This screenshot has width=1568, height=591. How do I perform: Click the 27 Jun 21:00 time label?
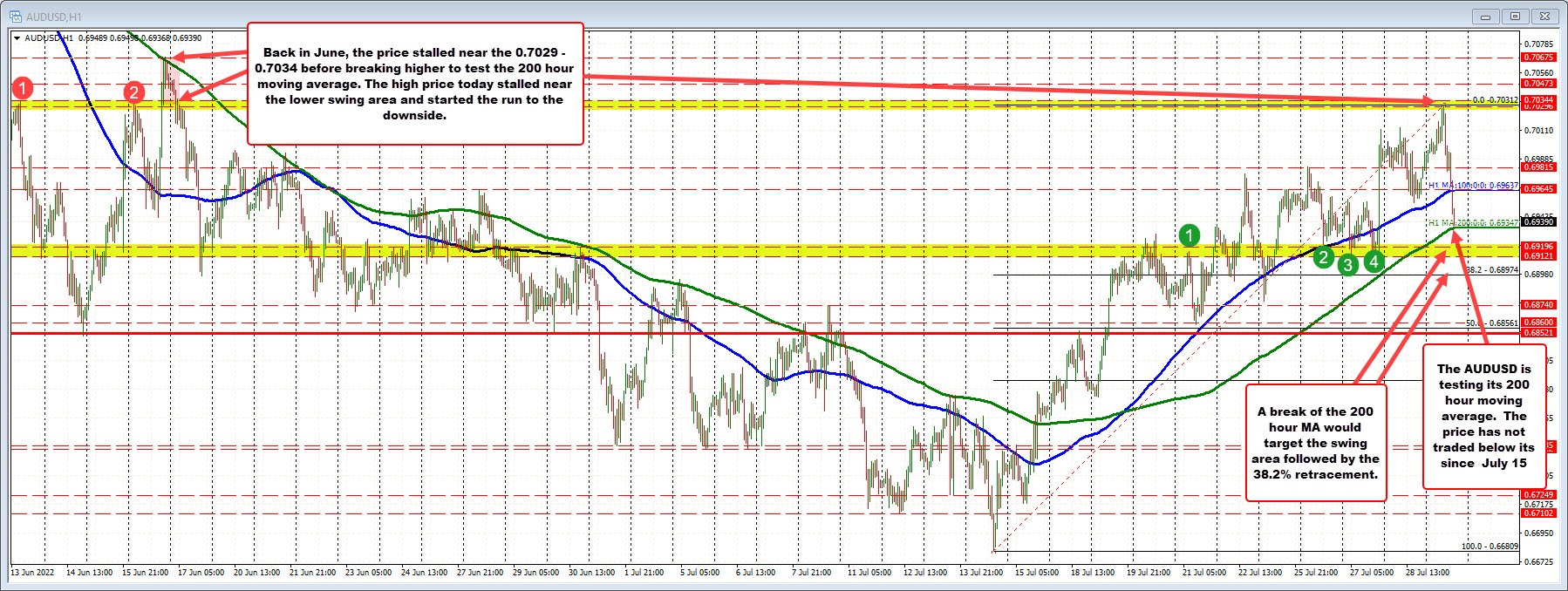point(481,573)
